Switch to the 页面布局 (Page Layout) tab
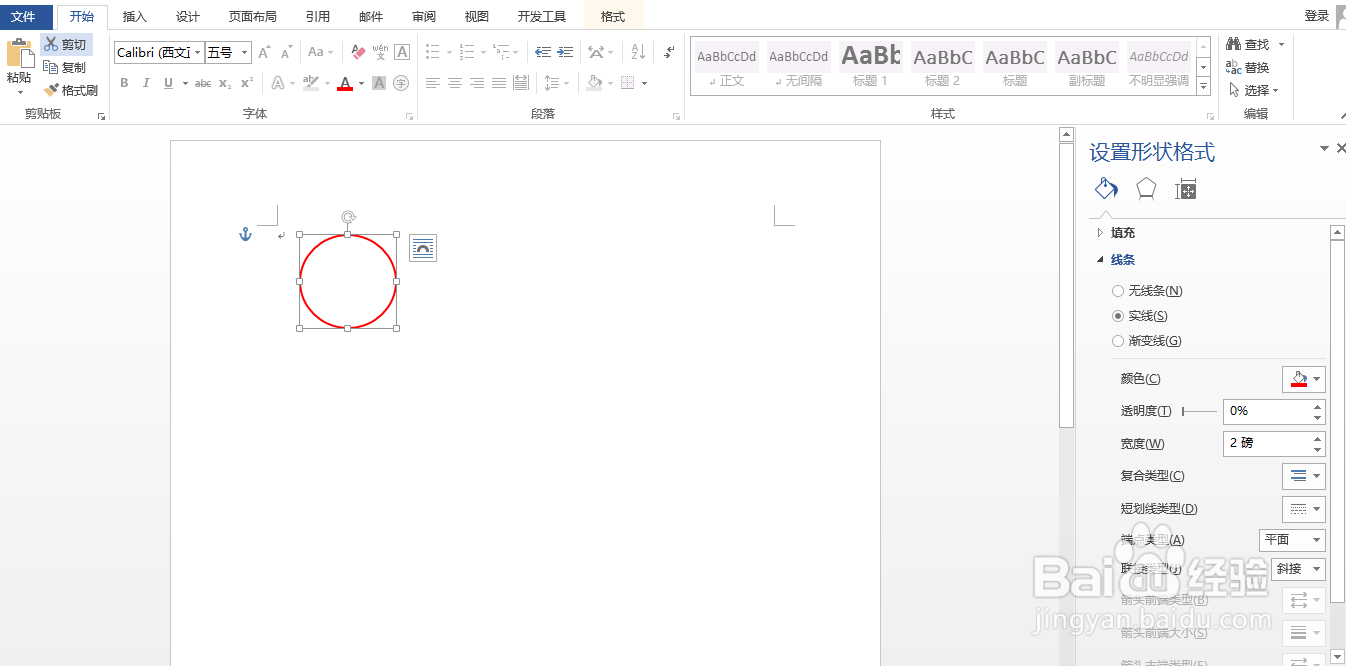The width and height of the screenshot is (1346, 666). click(253, 16)
